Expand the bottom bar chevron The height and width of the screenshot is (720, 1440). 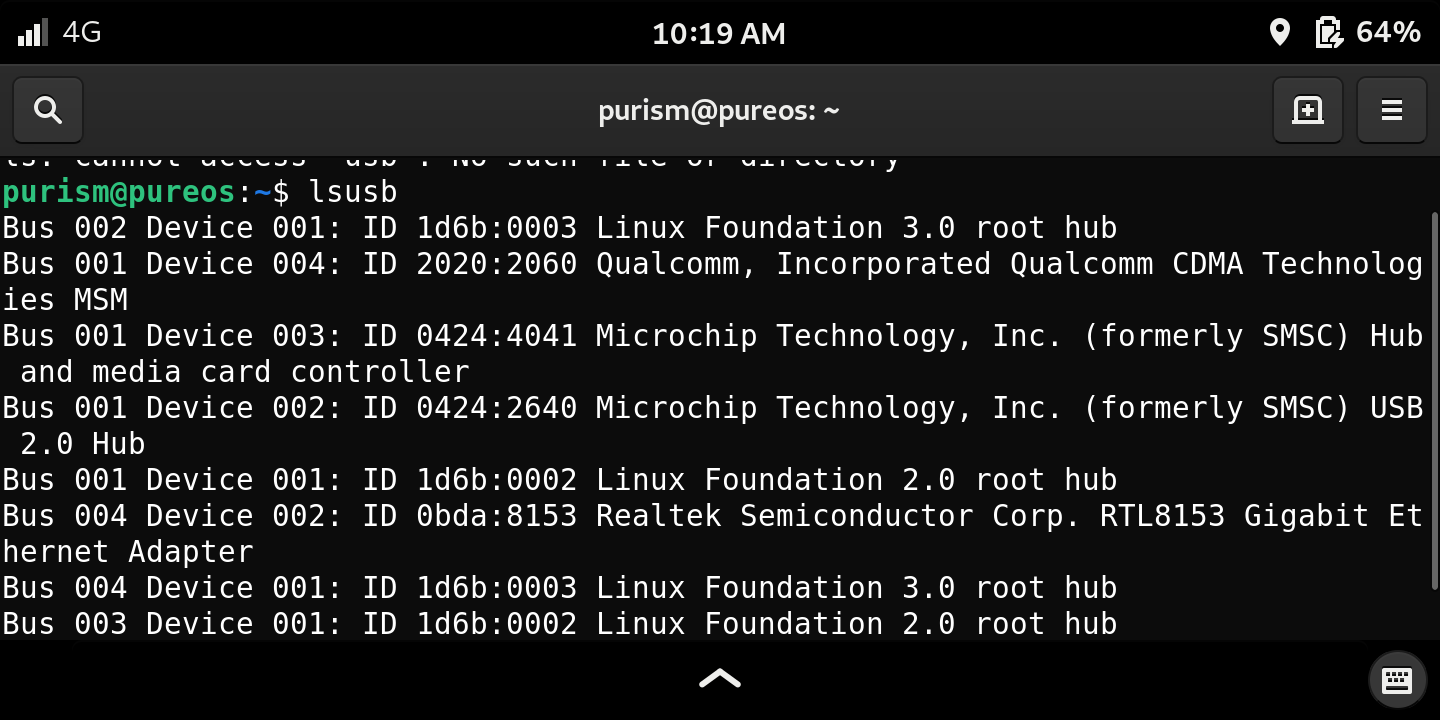point(720,679)
